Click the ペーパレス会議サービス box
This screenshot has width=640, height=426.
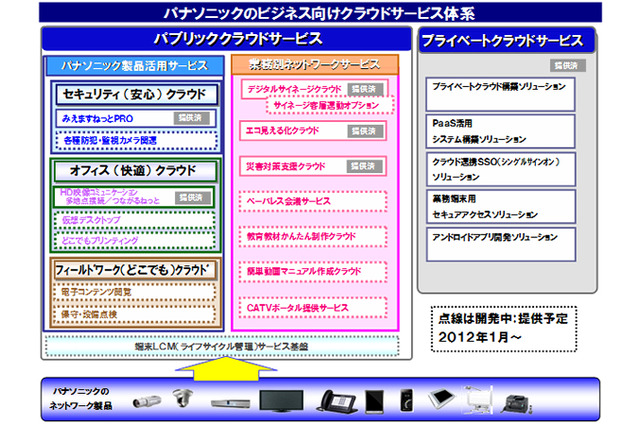click(x=313, y=201)
